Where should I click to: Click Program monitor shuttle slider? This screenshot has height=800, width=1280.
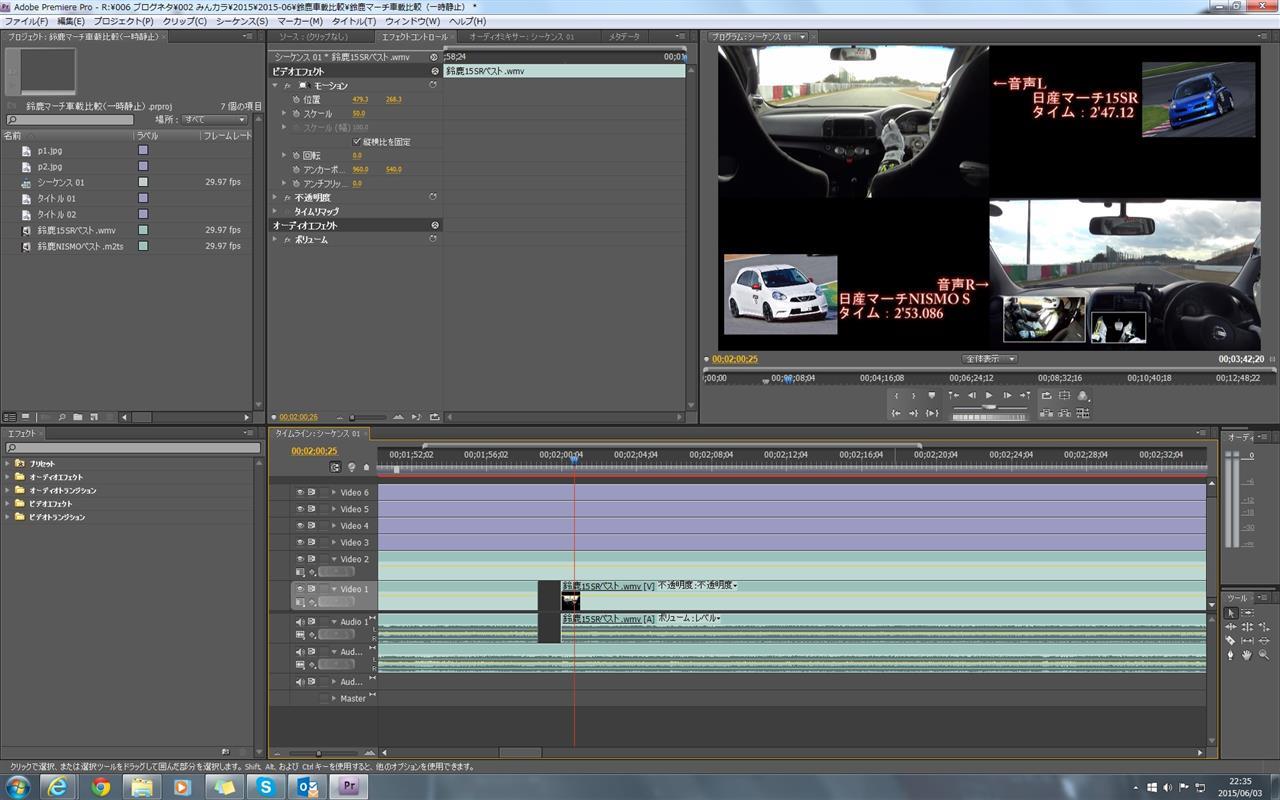(989, 407)
